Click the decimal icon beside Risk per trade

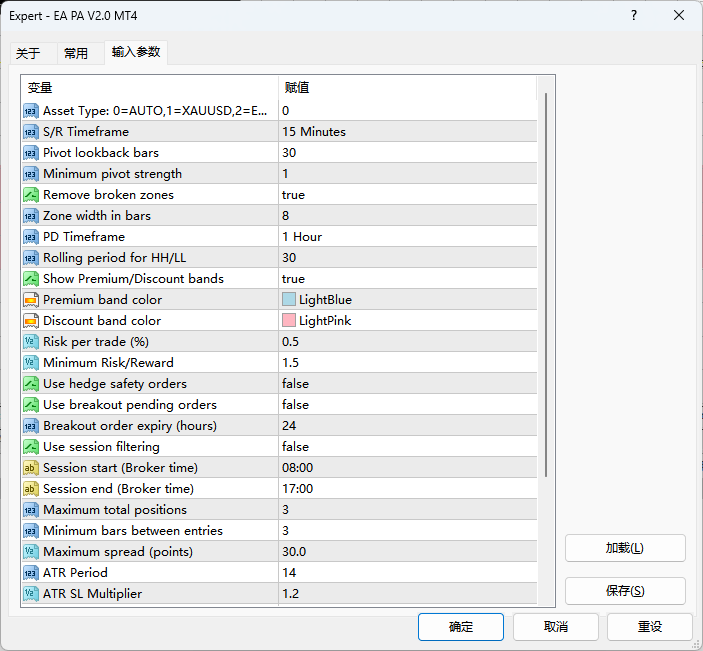31,342
